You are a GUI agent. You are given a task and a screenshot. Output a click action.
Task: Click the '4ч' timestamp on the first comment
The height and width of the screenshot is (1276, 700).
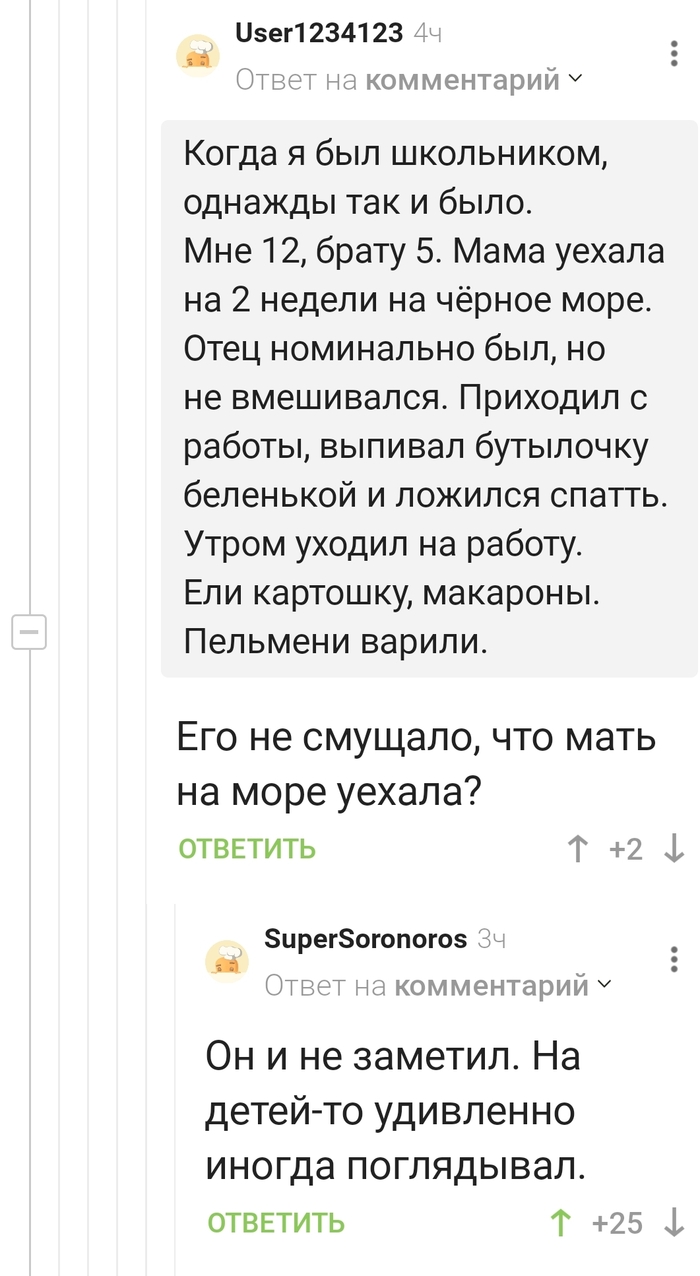tap(428, 33)
